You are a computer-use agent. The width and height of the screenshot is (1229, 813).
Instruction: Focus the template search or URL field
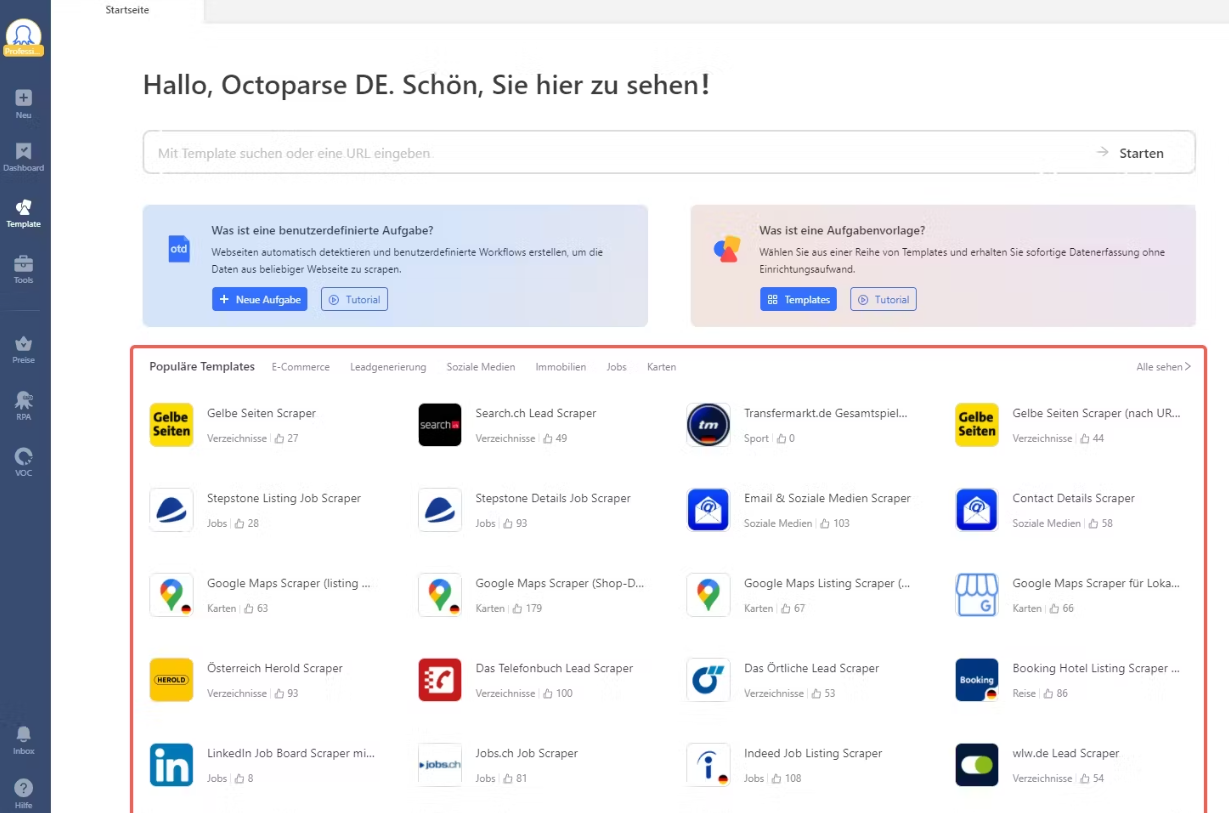pyautogui.click(x=669, y=153)
